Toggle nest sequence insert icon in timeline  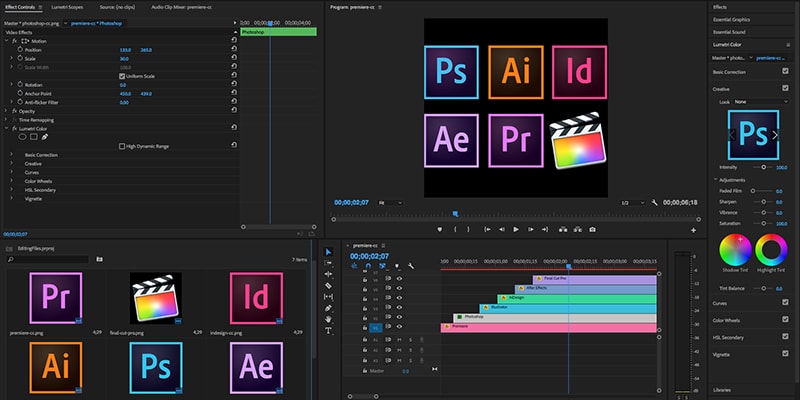click(354, 266)
